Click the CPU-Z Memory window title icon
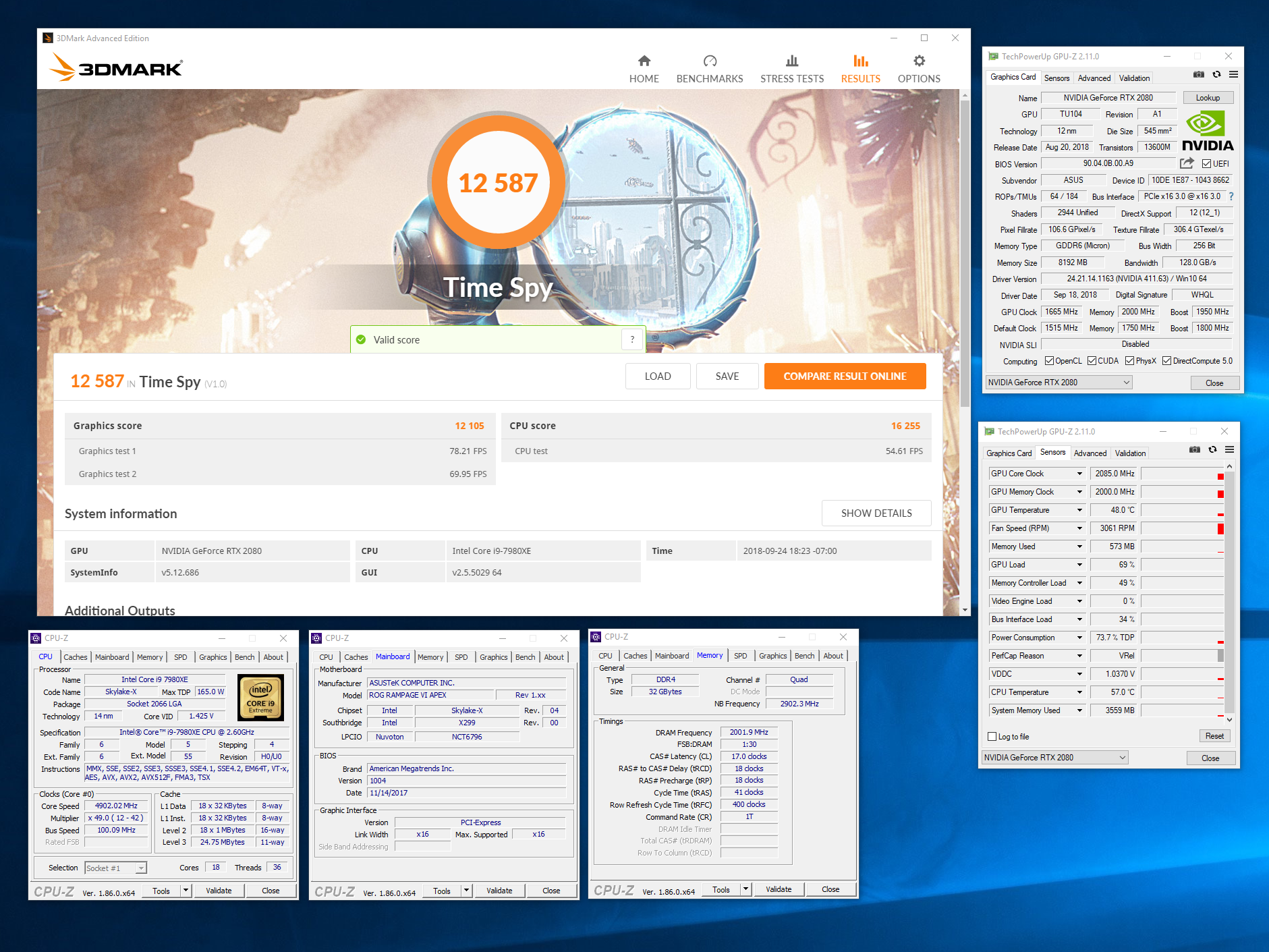Image resolution: width=1269 pixels, height=952 pixels. point(596,637)
